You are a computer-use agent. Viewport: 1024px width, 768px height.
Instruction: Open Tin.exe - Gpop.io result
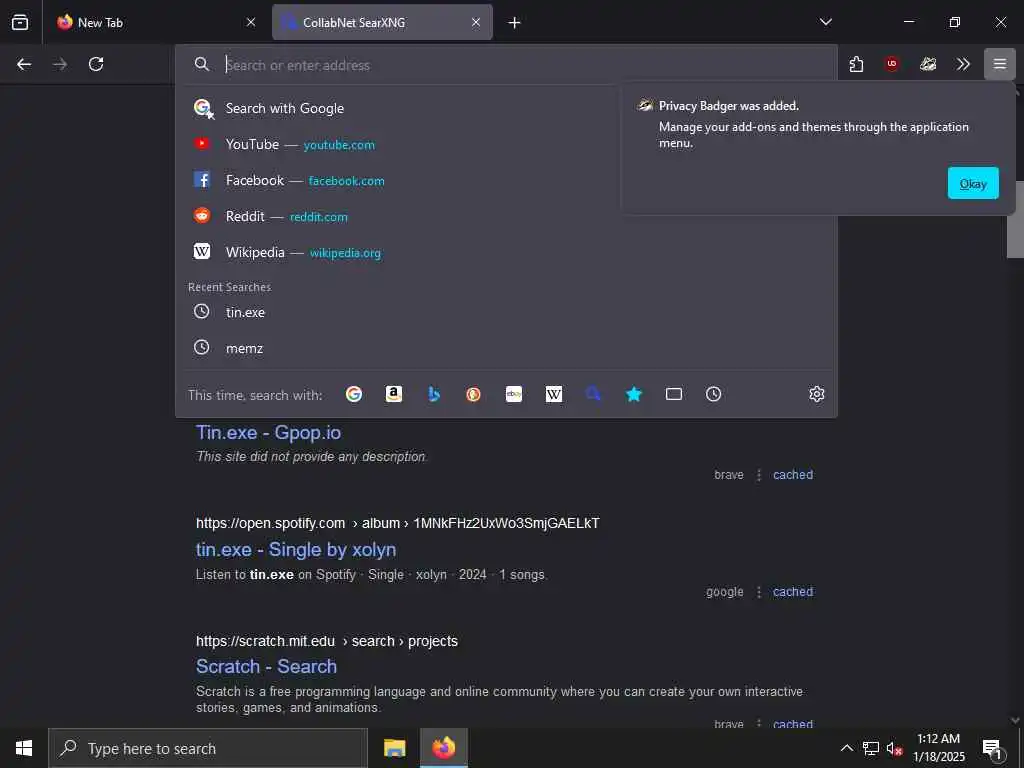click(268, 432)
